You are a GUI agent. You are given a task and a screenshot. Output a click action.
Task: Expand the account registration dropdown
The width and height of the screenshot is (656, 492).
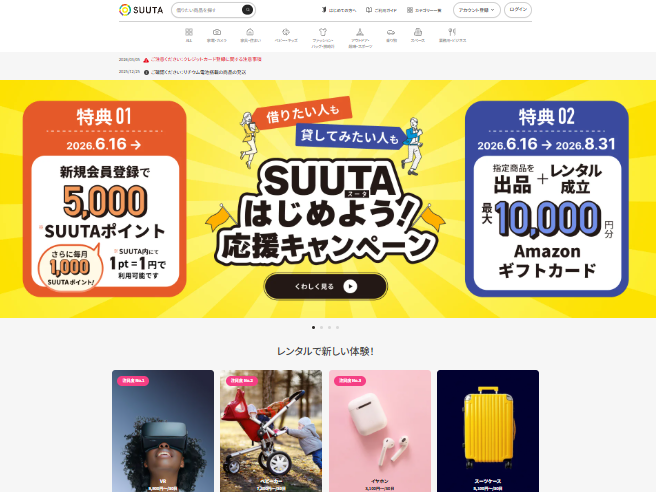(477, 10)
